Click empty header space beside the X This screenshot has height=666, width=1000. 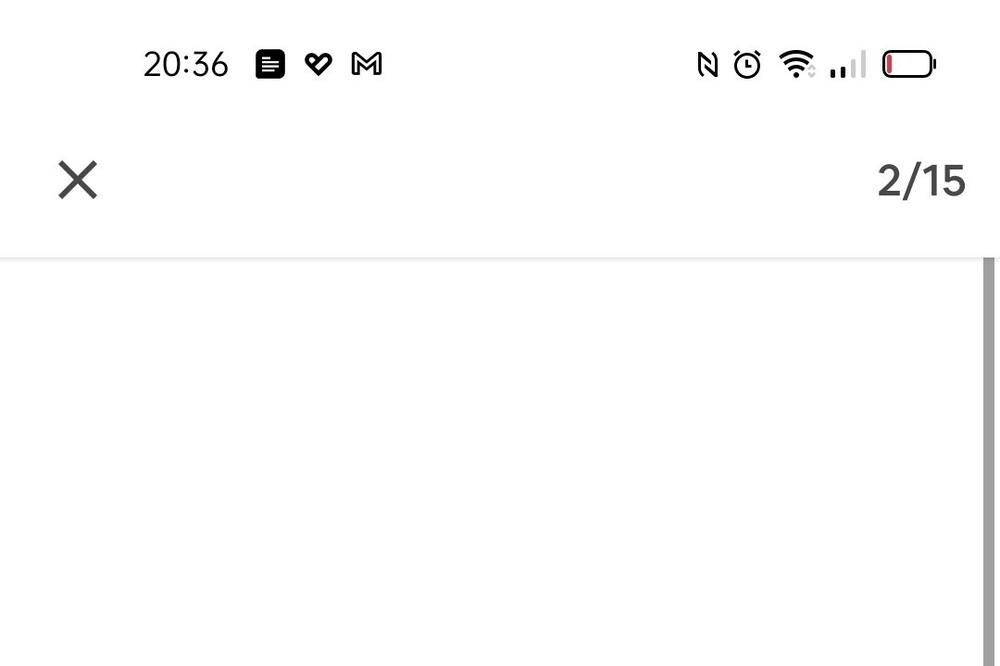pyautogui.click(x=480, y=180)
